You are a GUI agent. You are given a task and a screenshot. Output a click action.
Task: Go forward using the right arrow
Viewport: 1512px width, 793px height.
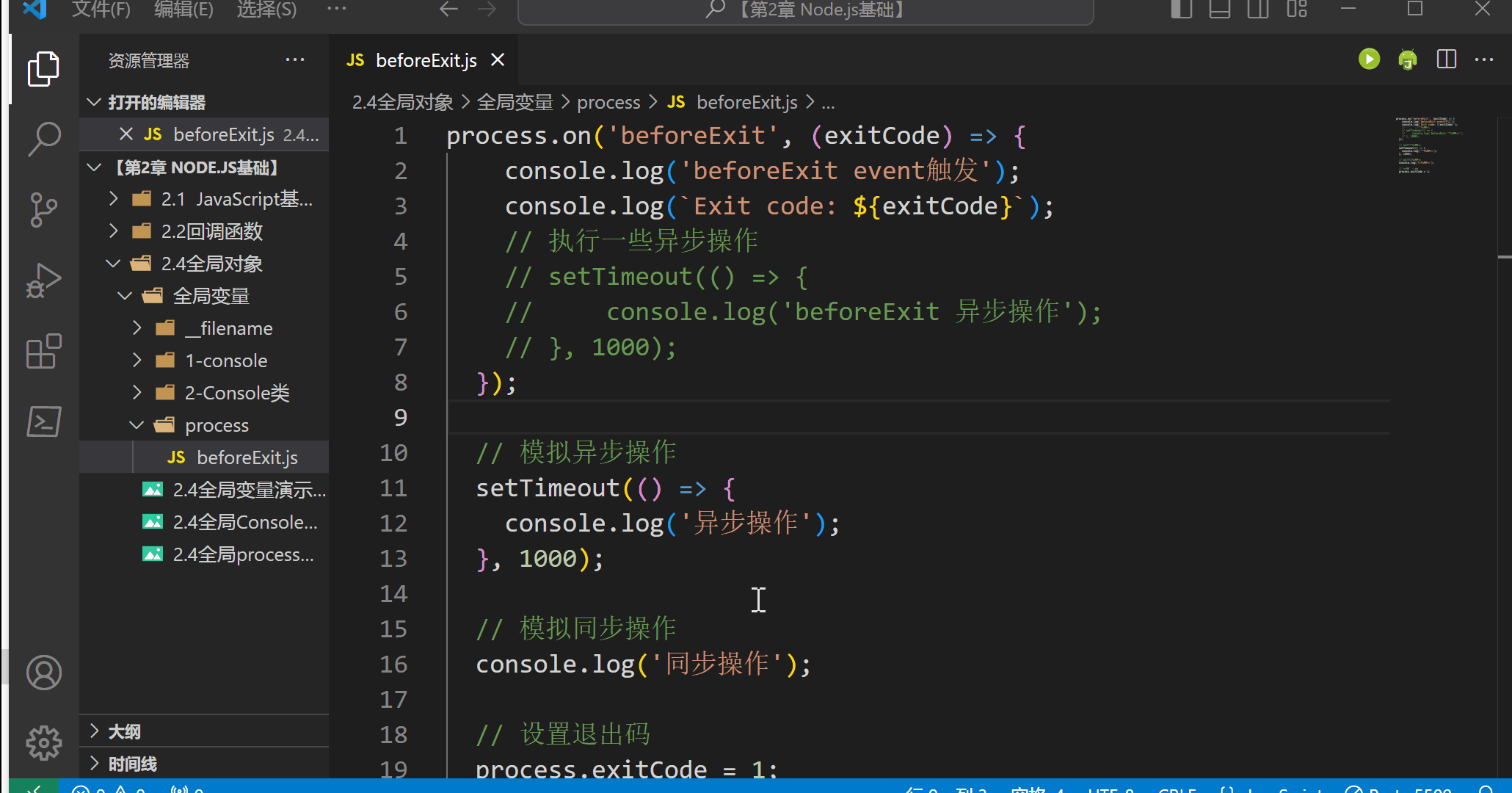click(x=487, y=9)
